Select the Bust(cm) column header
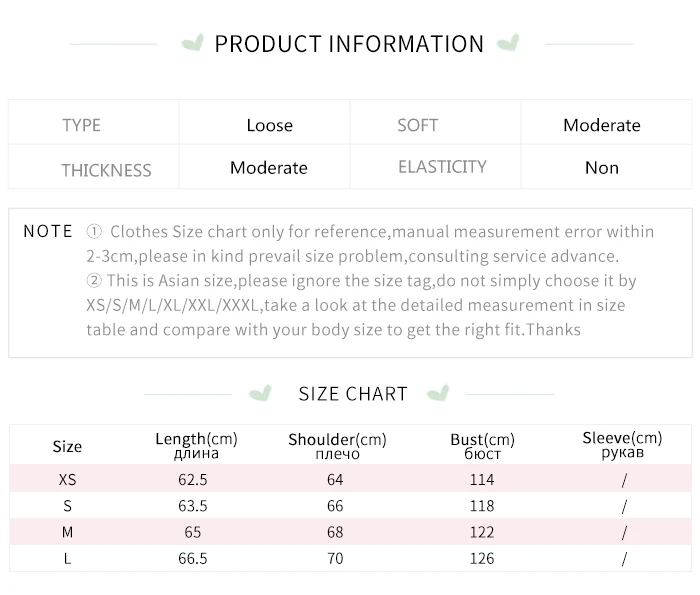 [482, 445]
